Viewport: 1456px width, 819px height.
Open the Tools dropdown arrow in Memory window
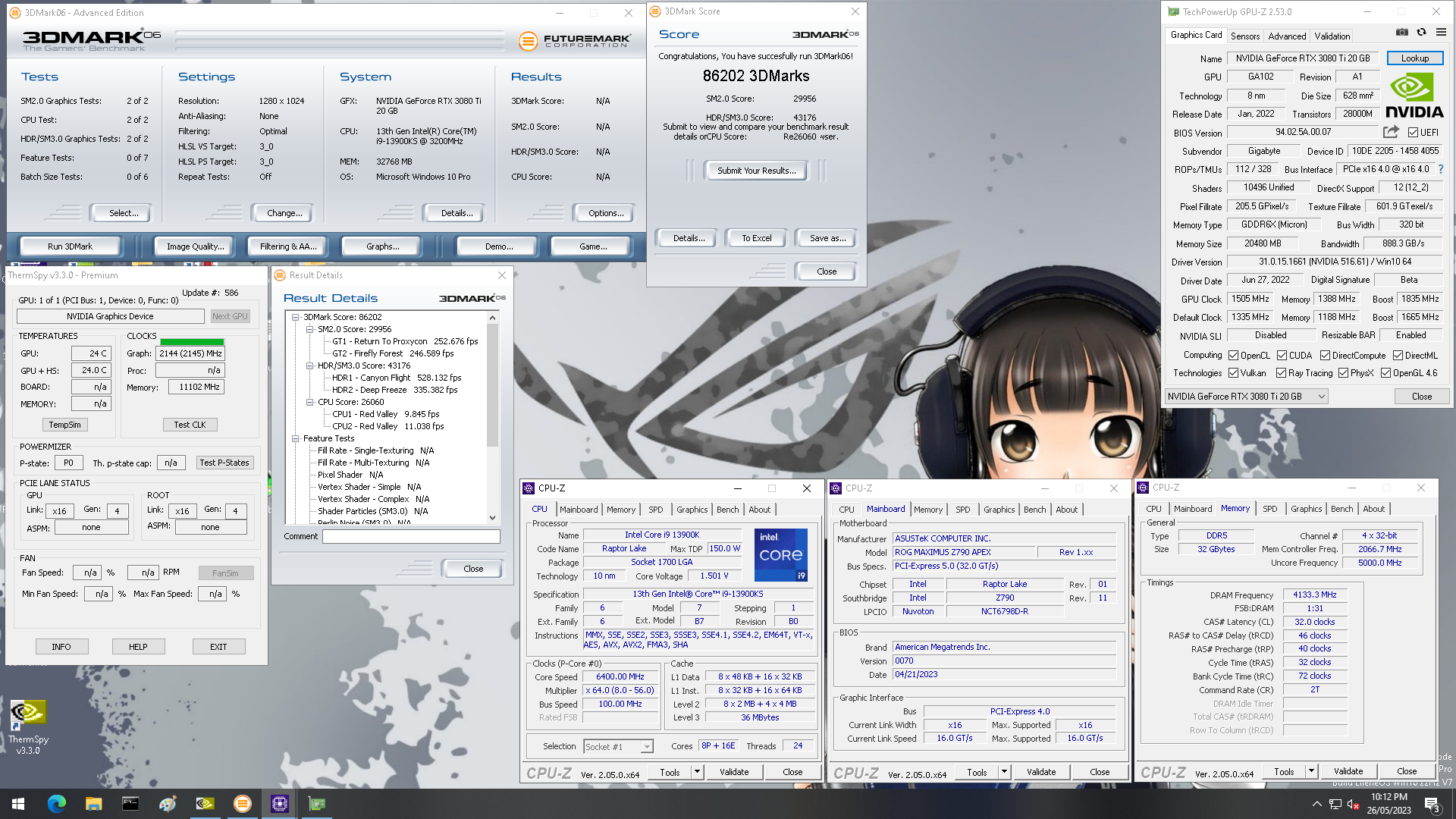(x=1311, y=771)
